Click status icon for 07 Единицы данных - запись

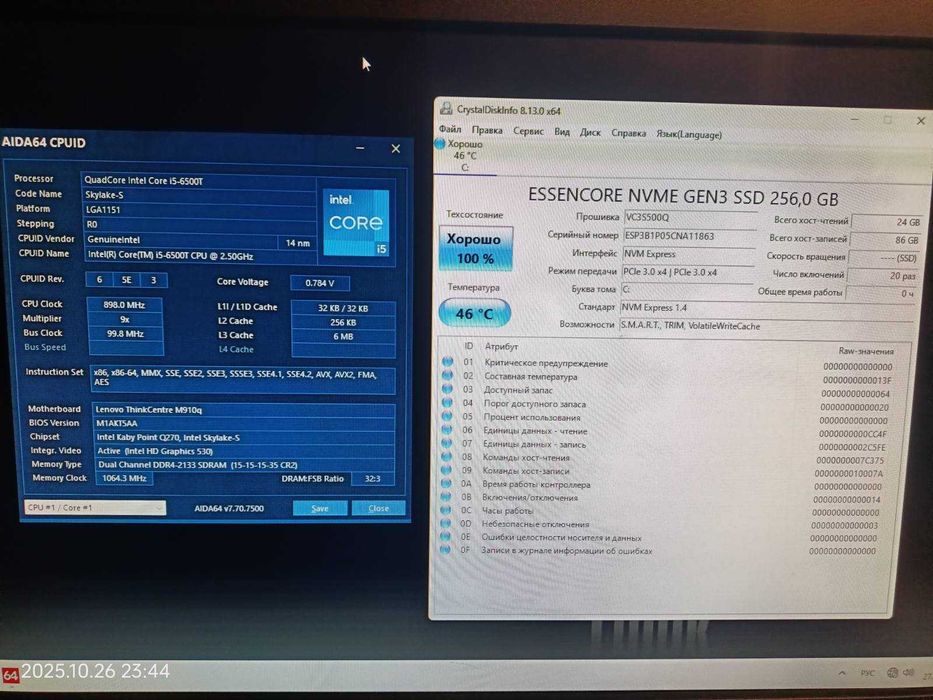[x=447, y=443]
